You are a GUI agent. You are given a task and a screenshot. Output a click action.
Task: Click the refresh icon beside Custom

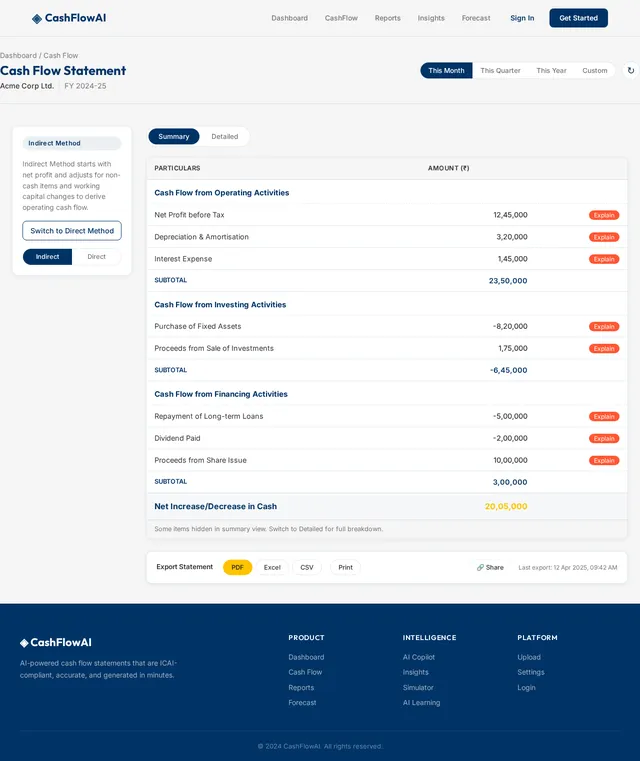[631, 70]
